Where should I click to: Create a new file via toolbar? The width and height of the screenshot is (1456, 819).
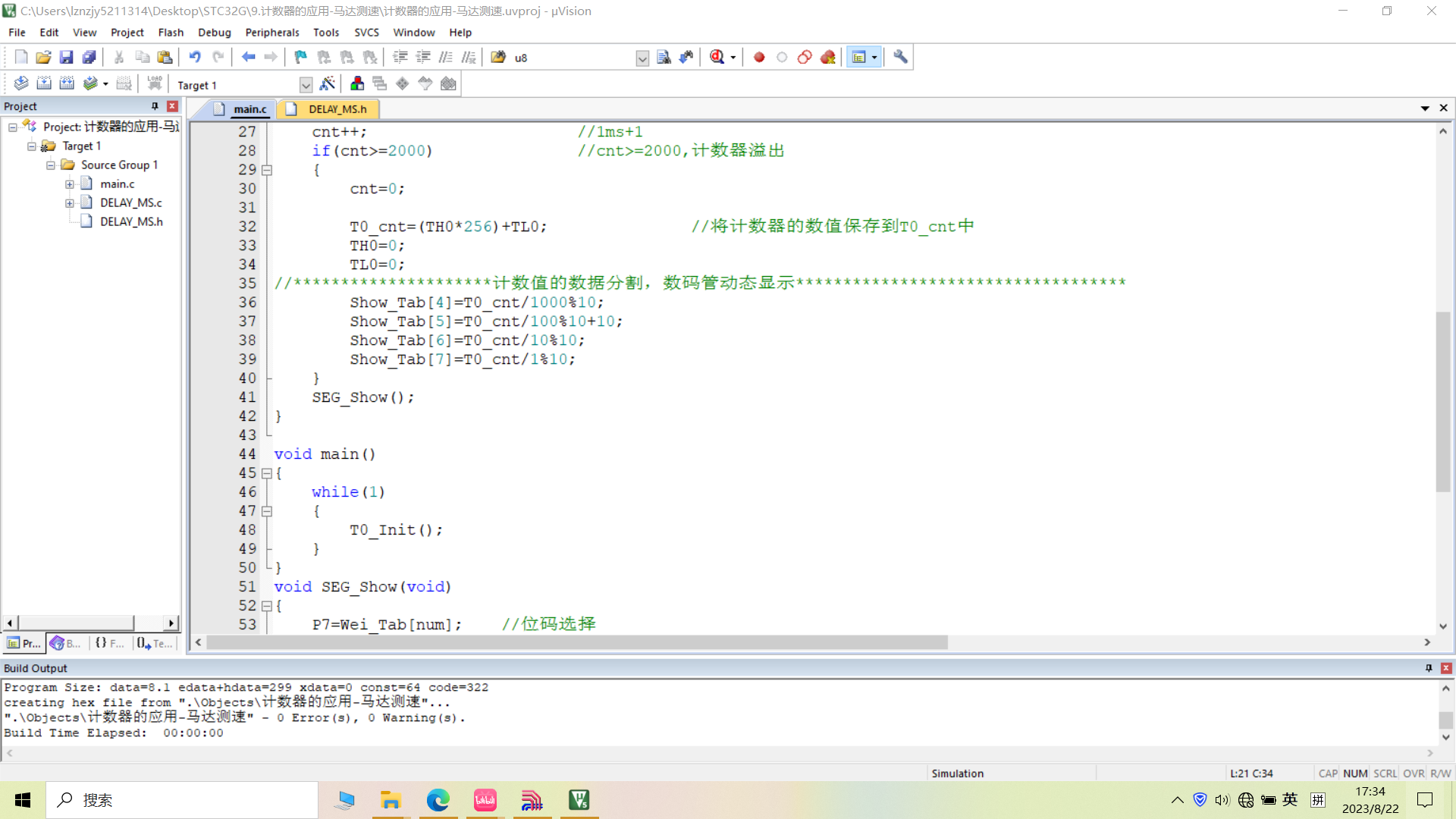21,57
